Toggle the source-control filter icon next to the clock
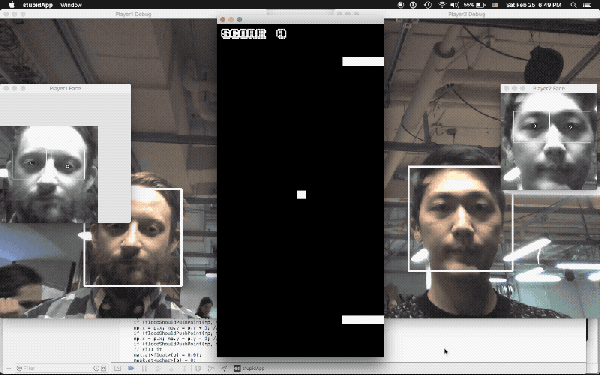This screenshot has width=600, height=375. pos(103,368)
